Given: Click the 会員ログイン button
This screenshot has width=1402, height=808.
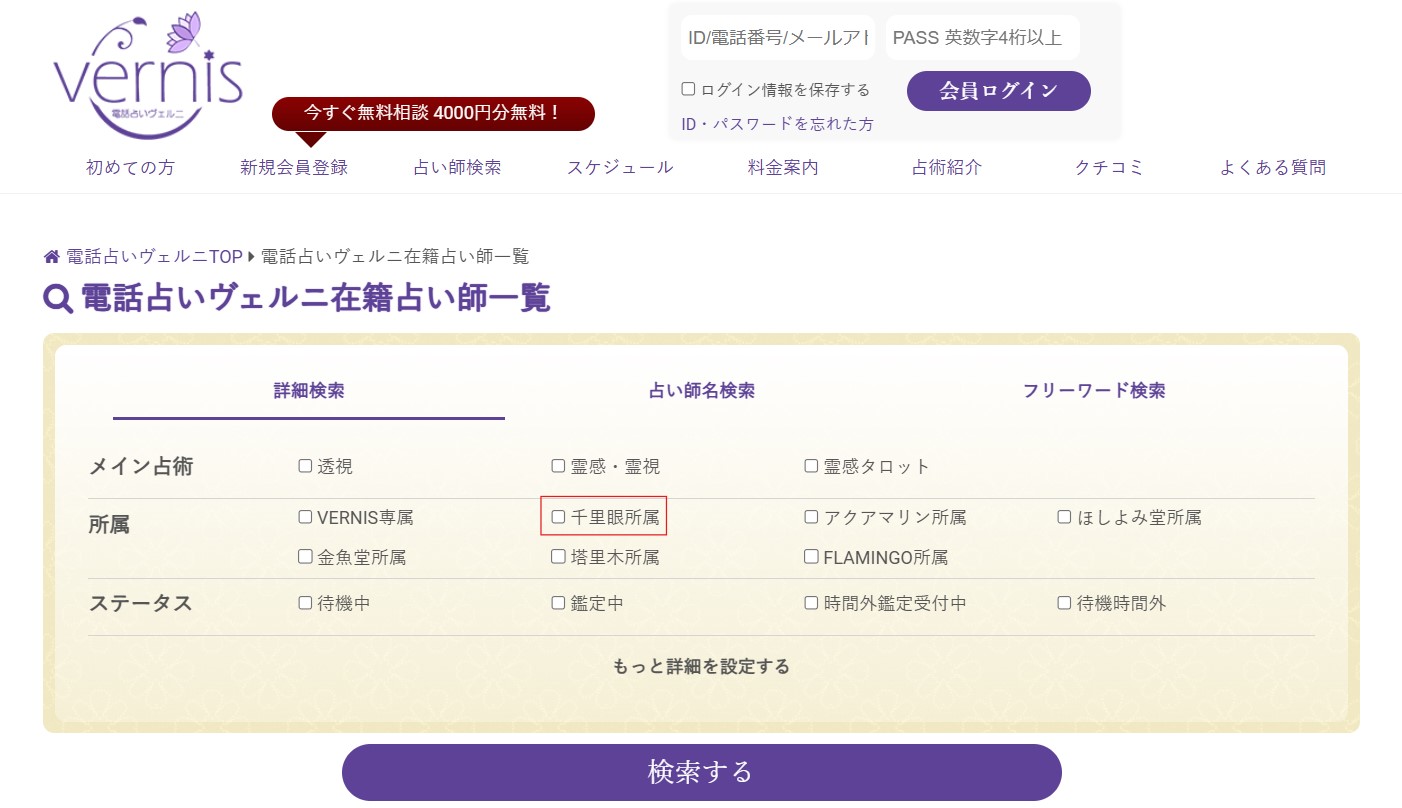Looking at the screenshot, I should pyautogui.click(x=997, y=90).
